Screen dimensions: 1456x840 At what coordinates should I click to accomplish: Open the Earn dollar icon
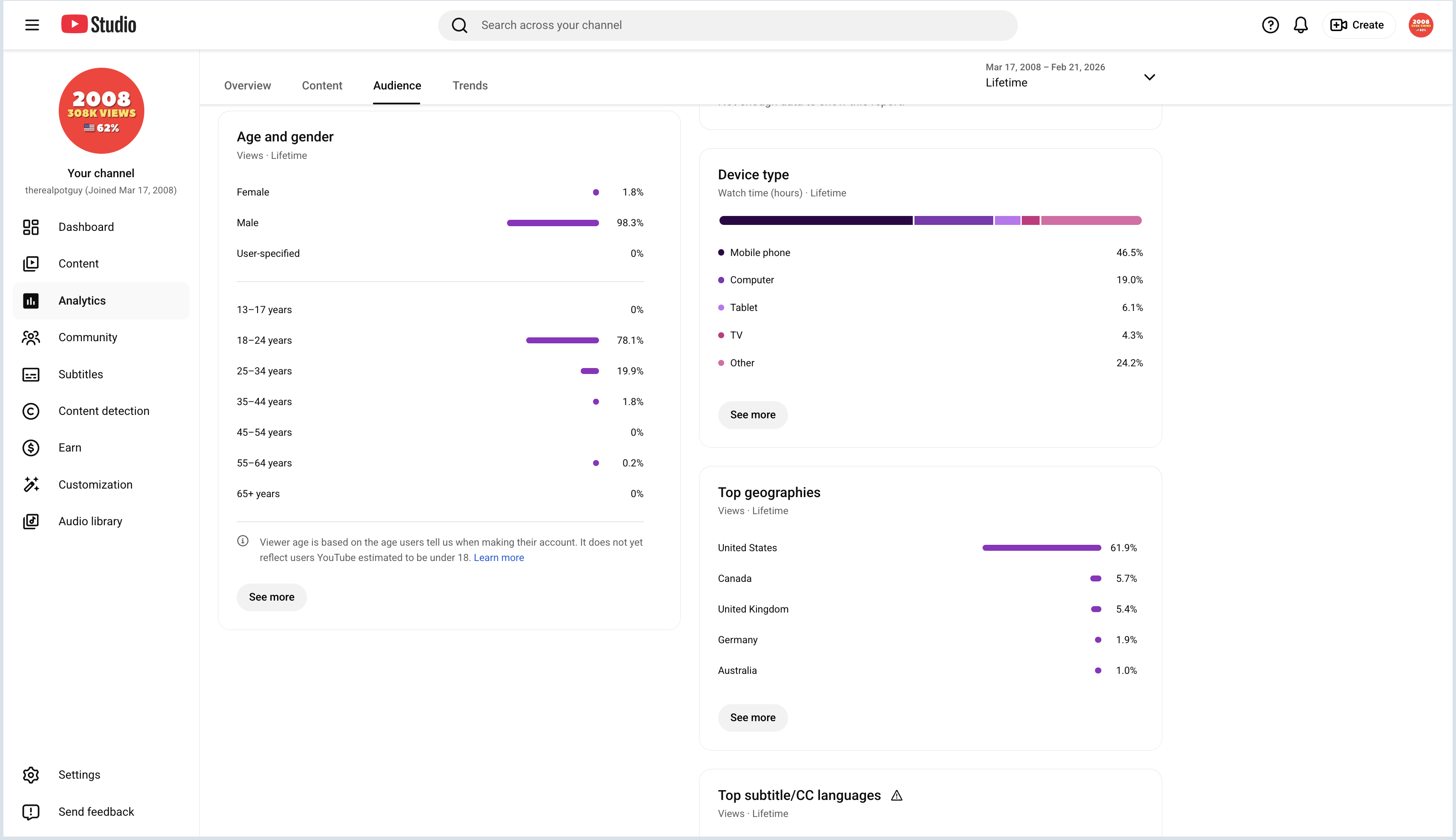click(31, 448)
